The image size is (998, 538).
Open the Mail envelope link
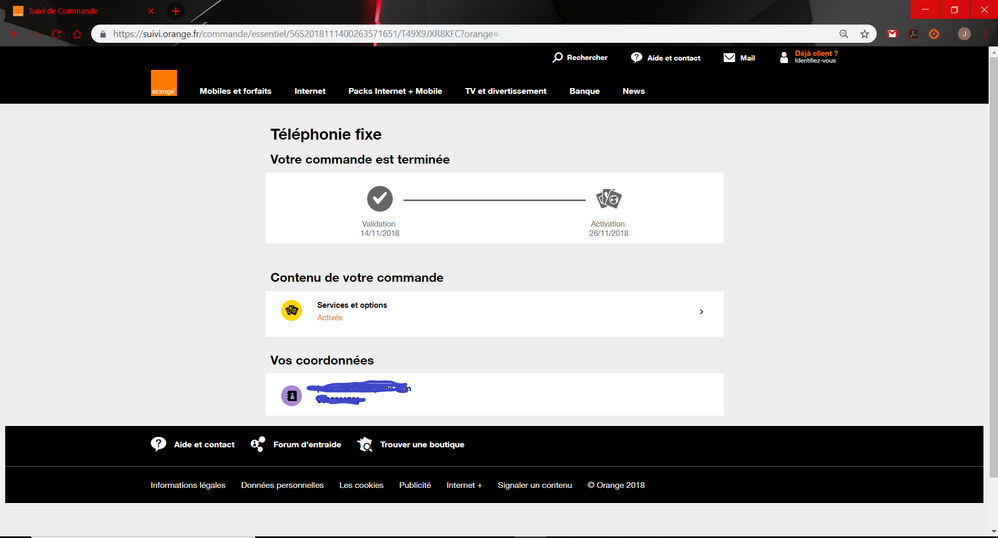coord(739,57)
